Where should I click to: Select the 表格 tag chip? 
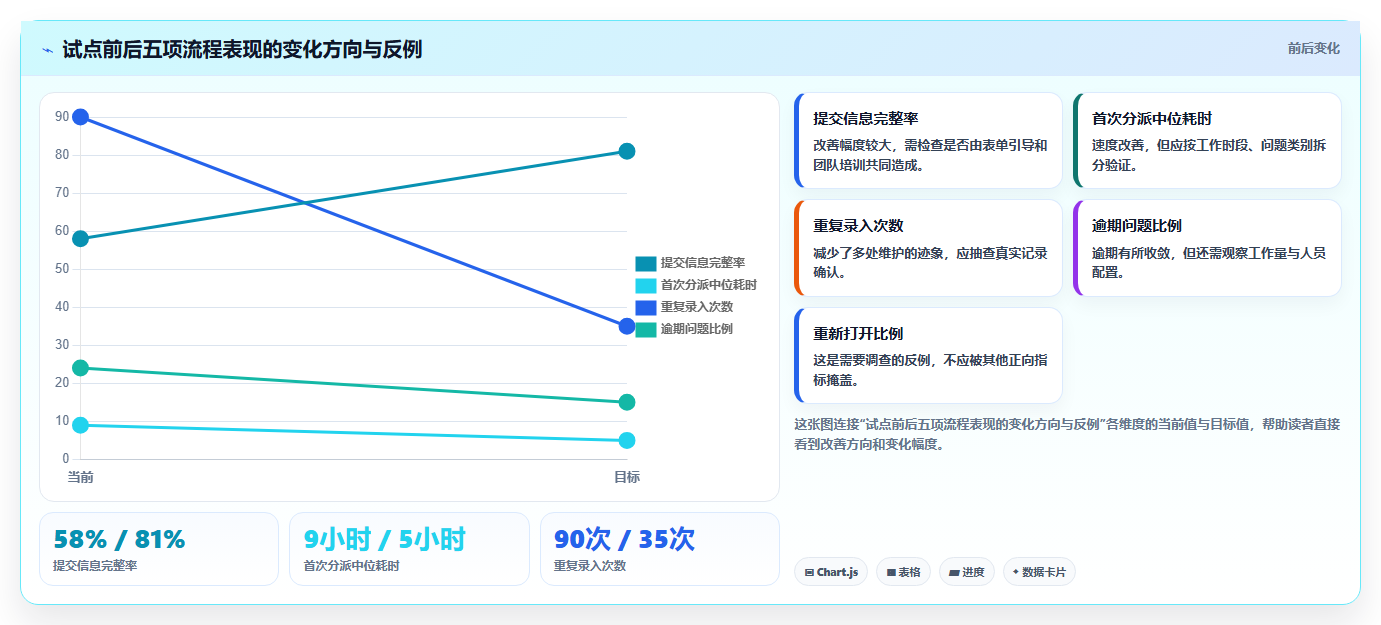[x=903, y=572]
